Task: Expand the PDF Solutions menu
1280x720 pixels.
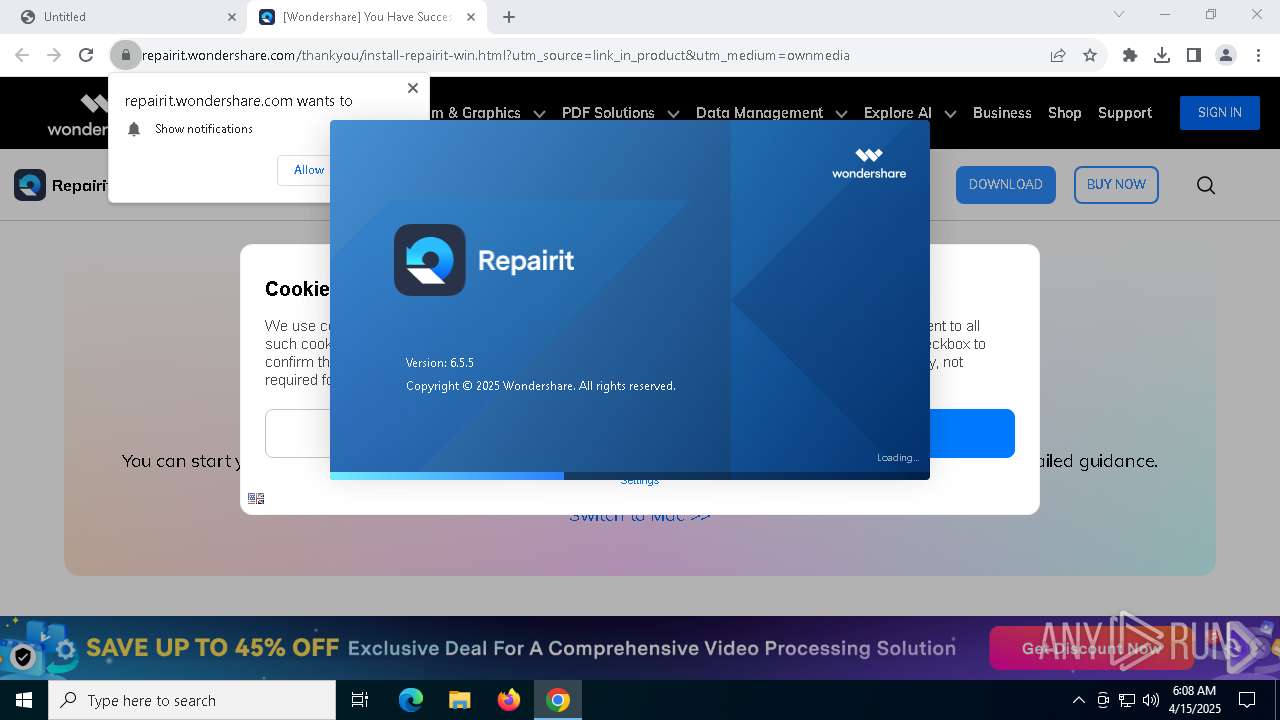Action: pos(620,113)
